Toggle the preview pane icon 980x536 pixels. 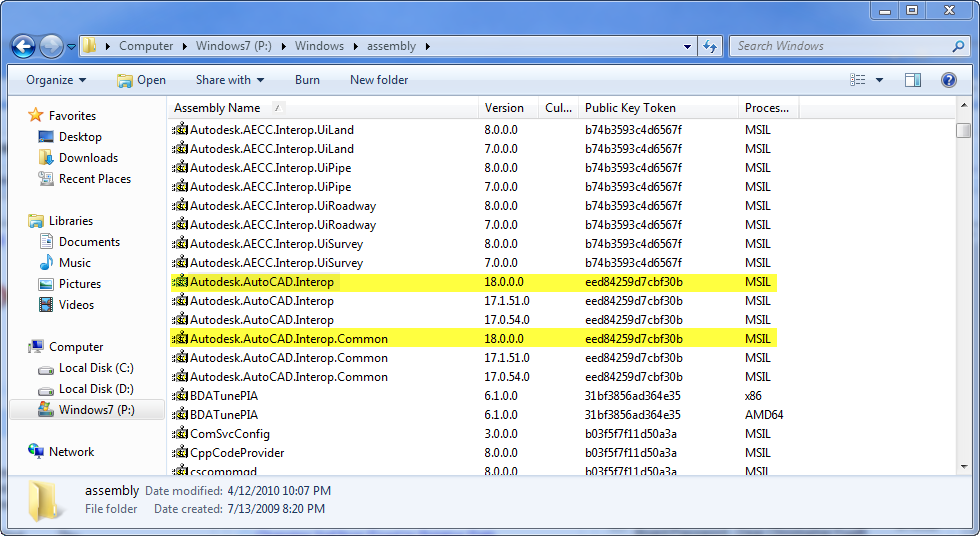click(913, 80)
